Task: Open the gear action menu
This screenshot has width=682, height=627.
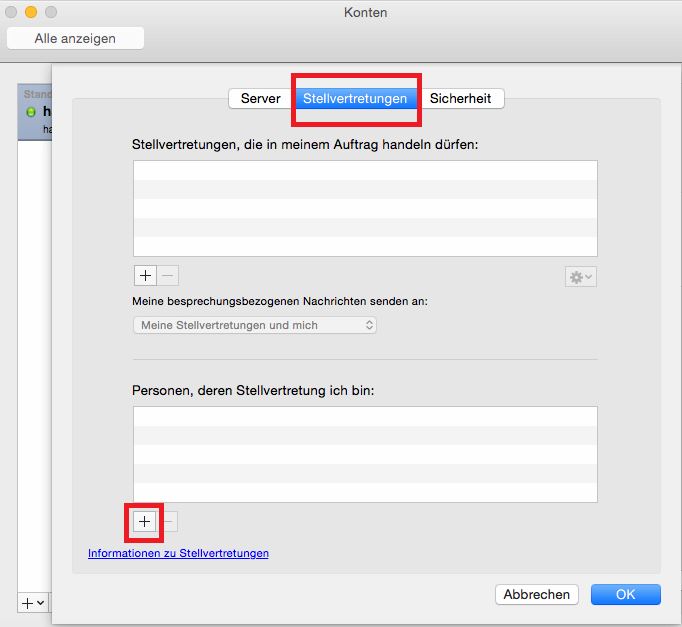Action: click(581, 277)
